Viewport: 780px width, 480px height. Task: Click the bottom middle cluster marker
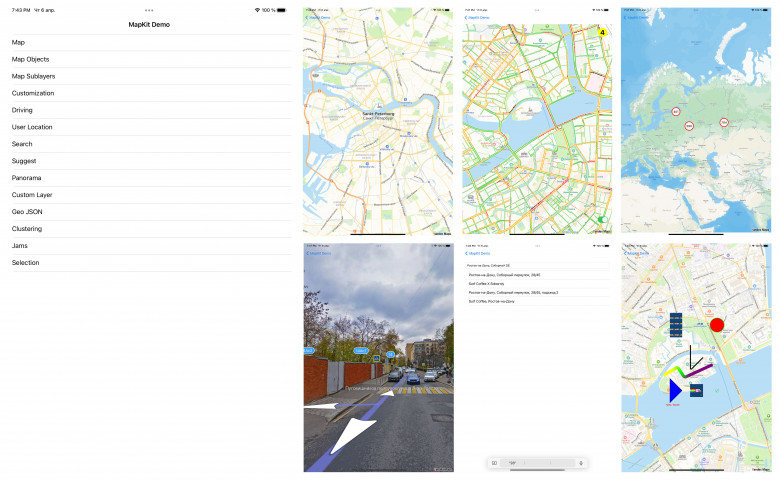coord(689,126)
